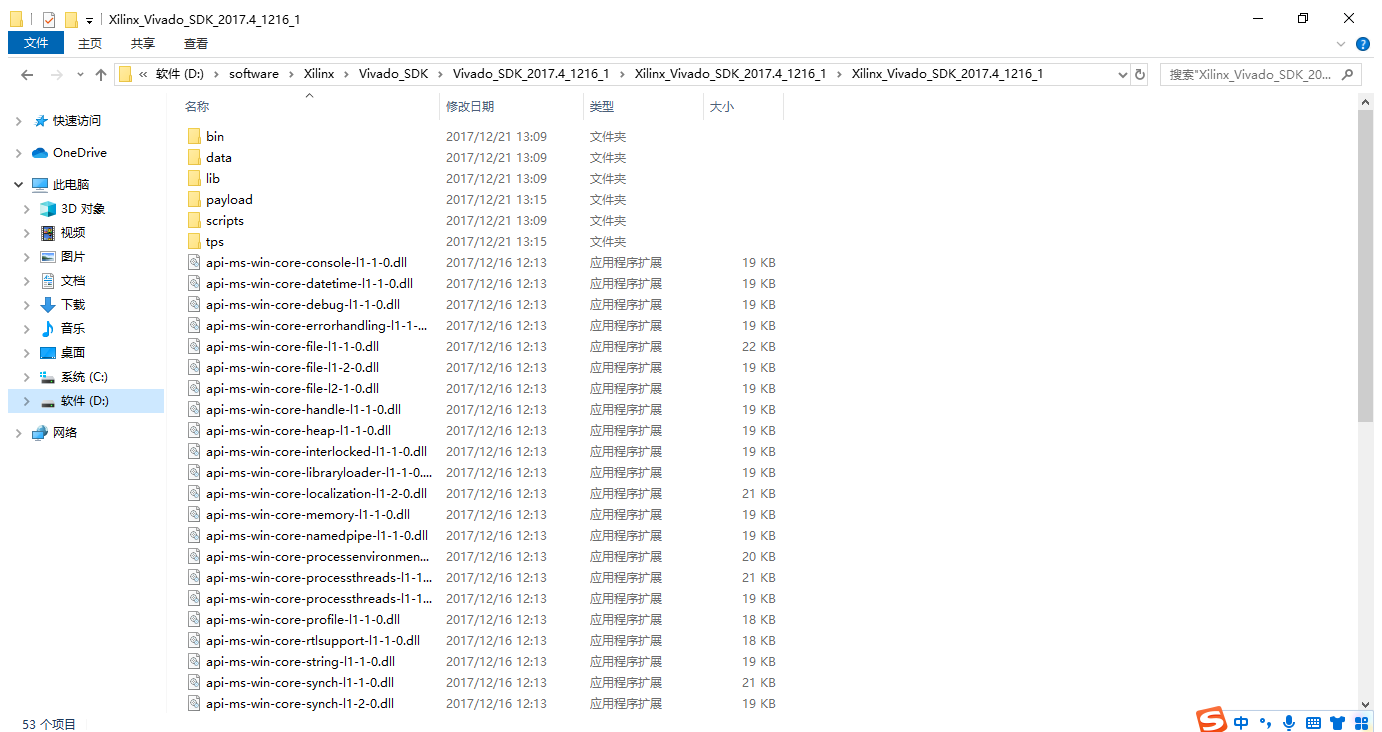Select api-ms-win-core-memory-l1-1-0.dll
The height and width of the screenshot is (732, 1382).
[308, 515]
